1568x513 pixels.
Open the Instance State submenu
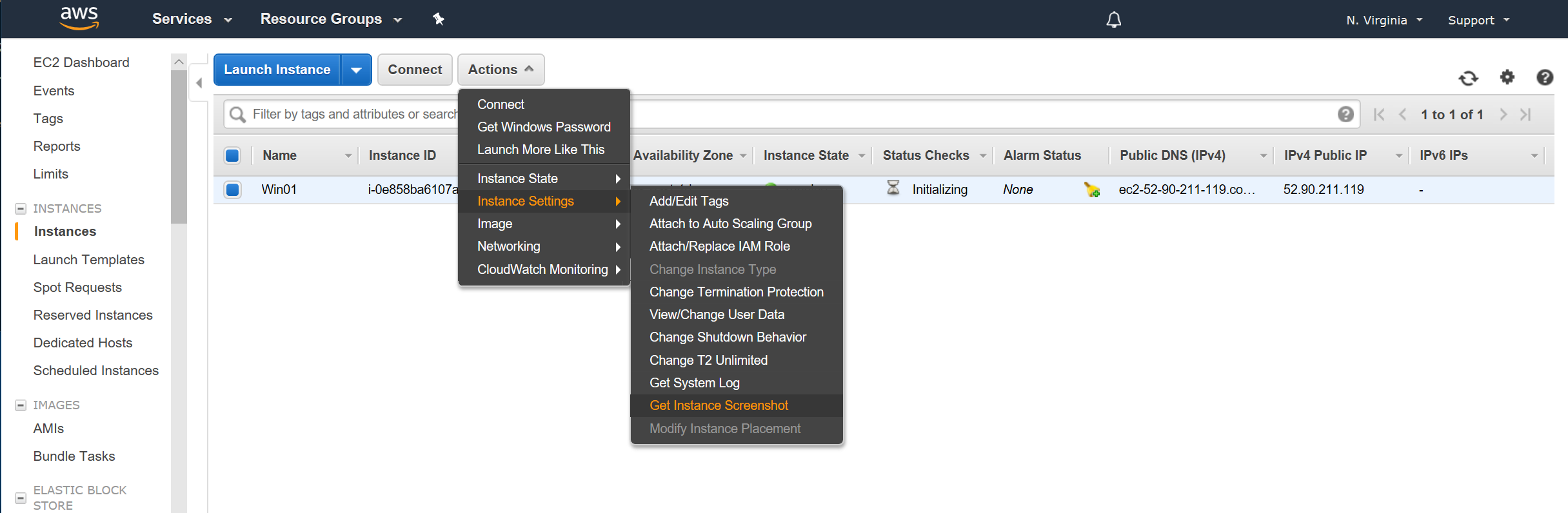coord(544,179)
